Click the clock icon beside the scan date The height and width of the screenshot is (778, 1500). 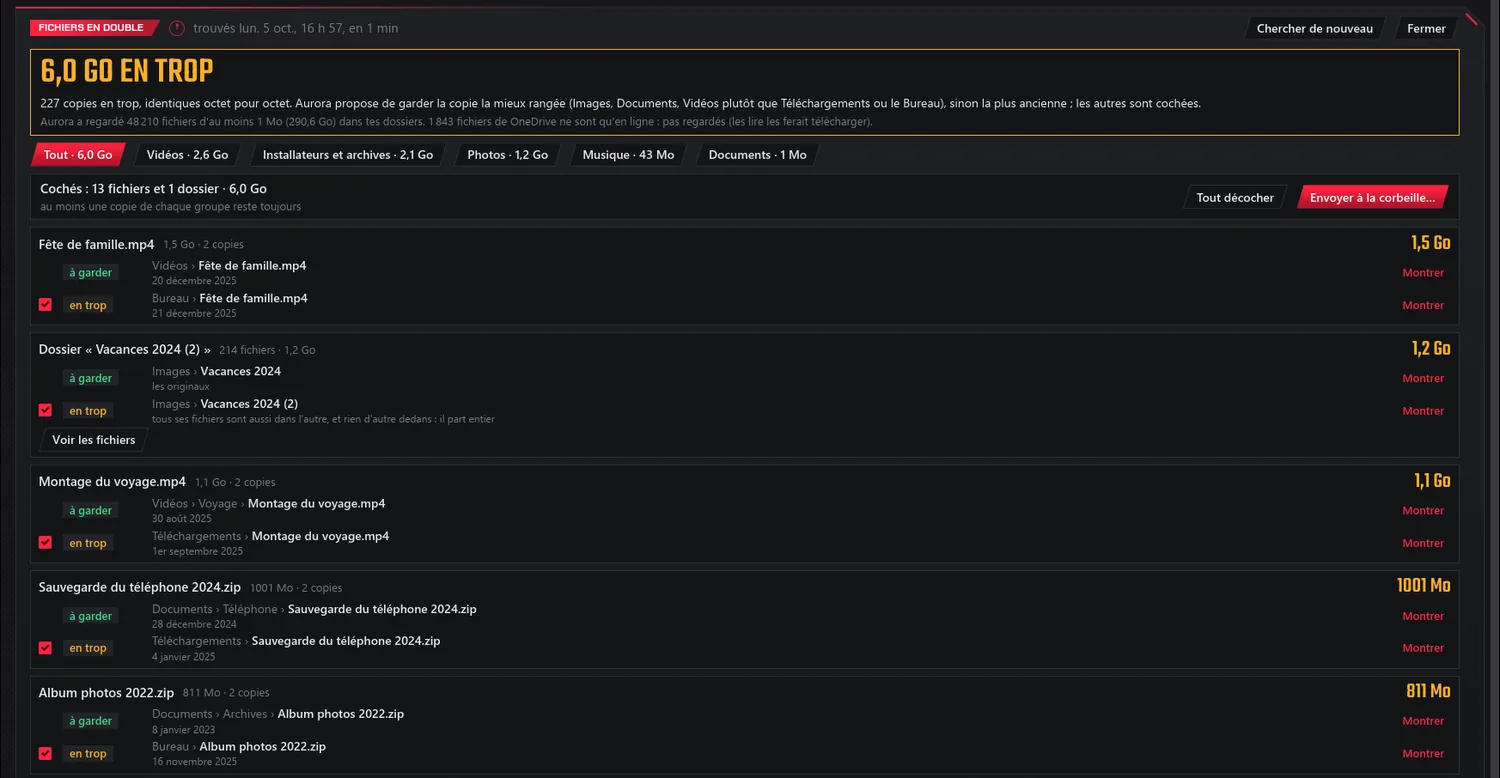tap(177, 28)
